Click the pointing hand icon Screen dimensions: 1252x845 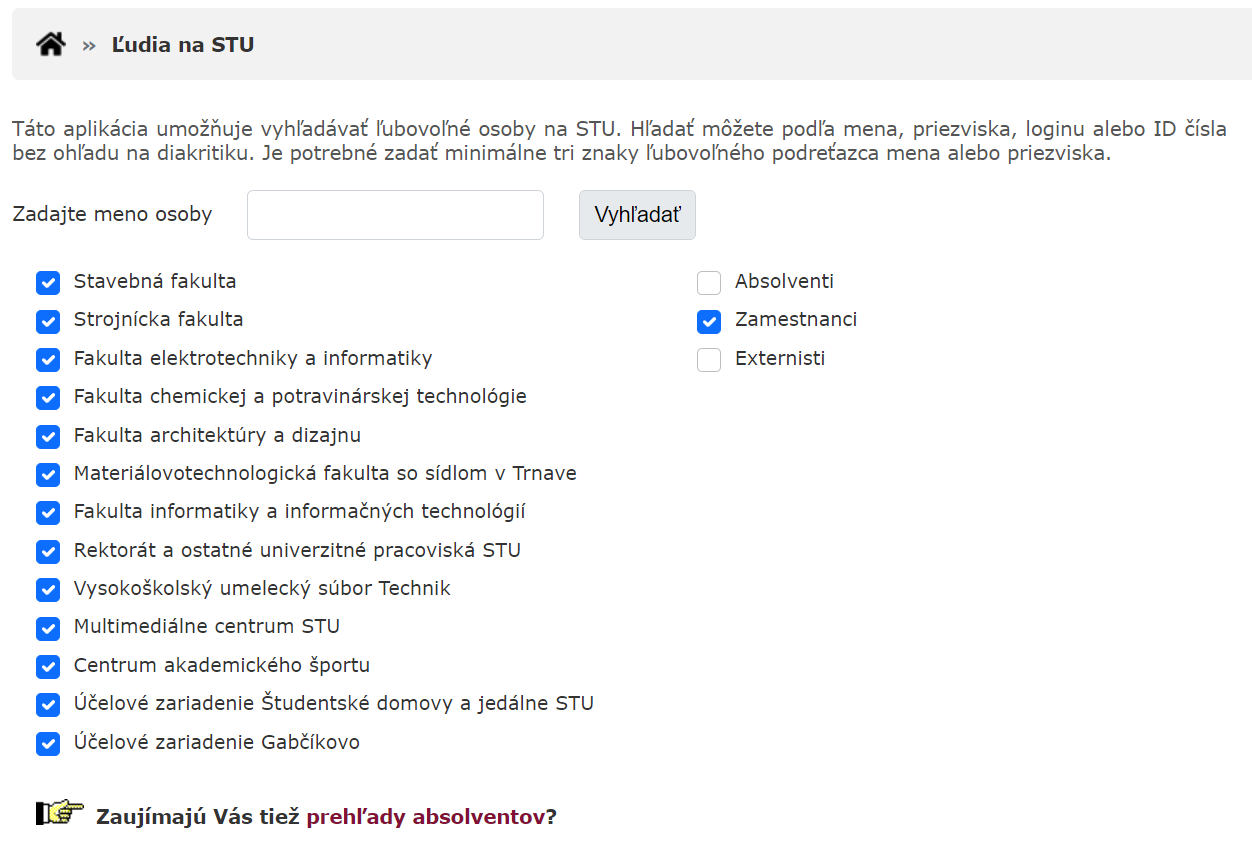pyautogui.click(x=60, y=813)
